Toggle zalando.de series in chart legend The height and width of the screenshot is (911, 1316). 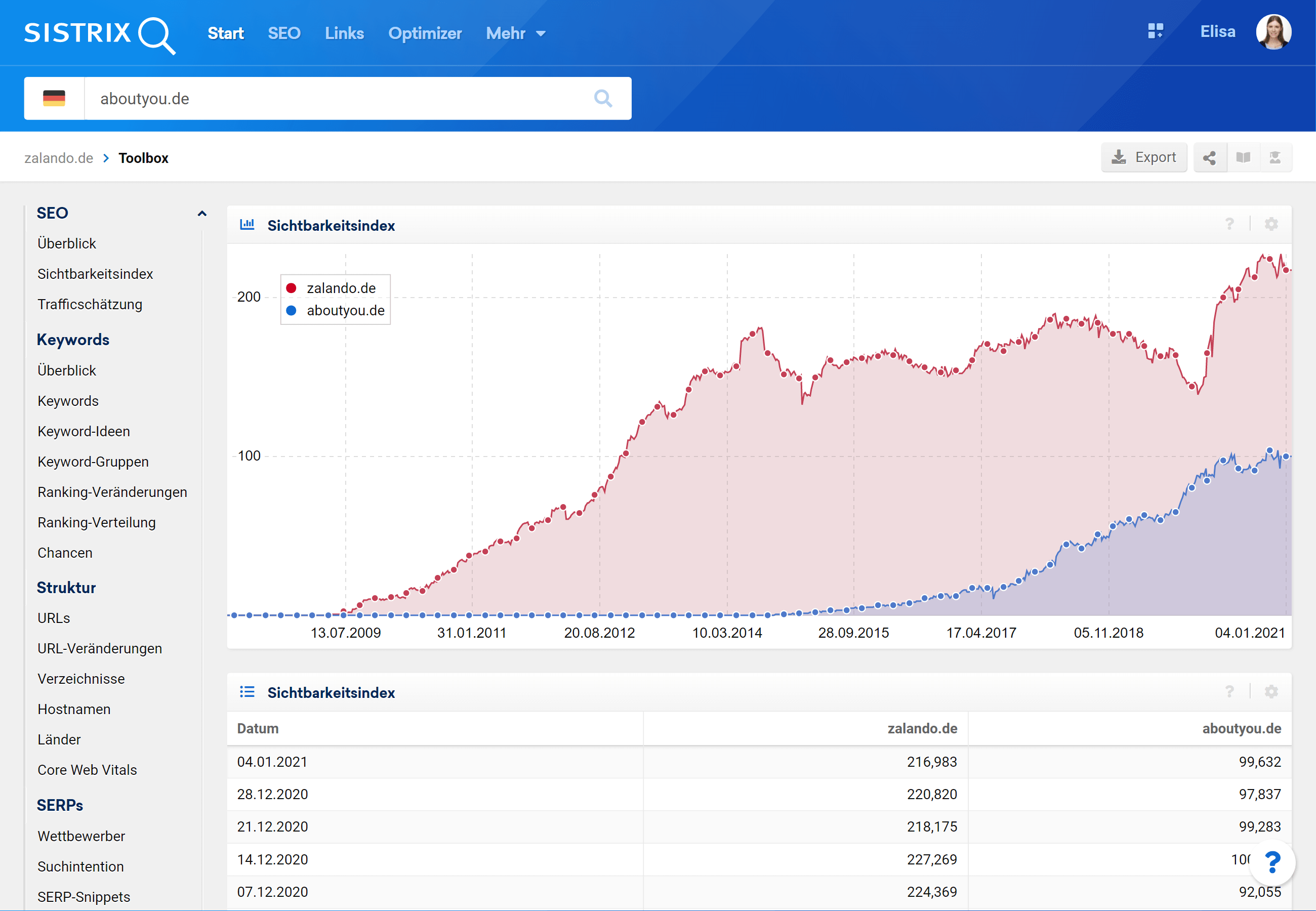(341, 288)
